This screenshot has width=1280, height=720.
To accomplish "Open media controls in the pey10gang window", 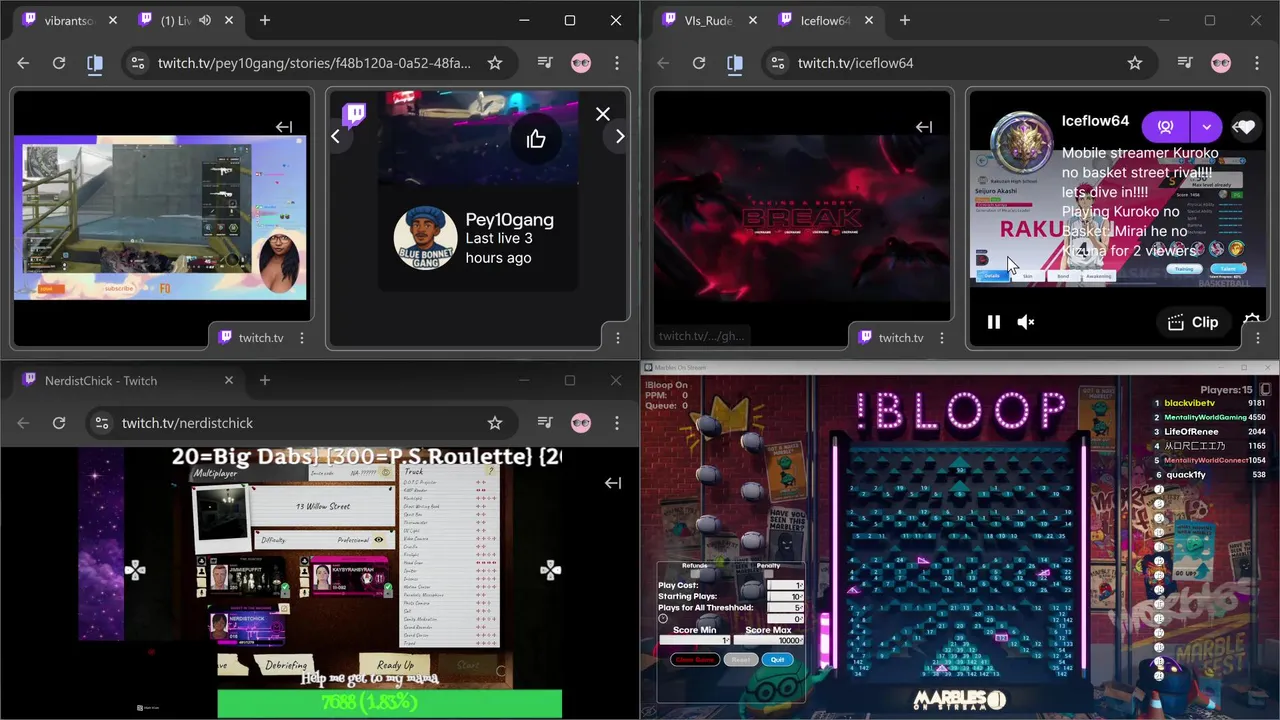I will (545, 63).
